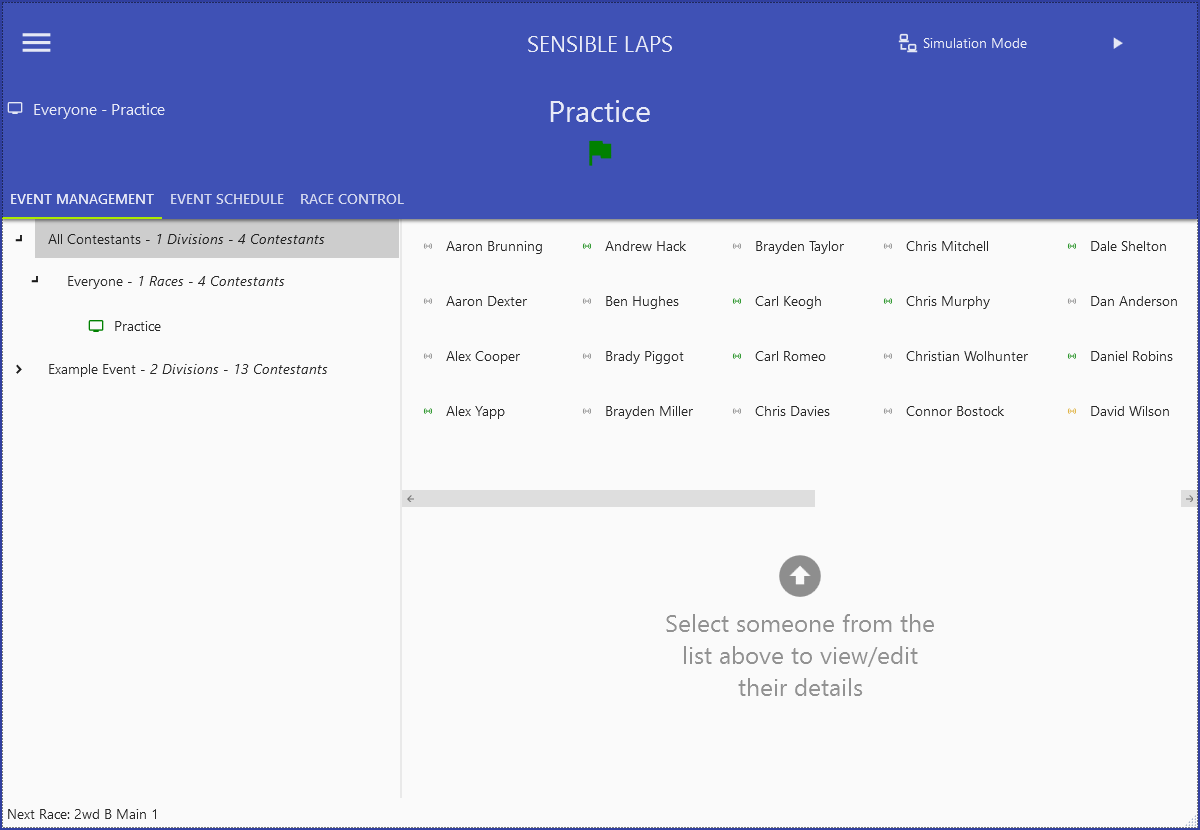Click the scroll right arrow
Screen dimensions: 1200x830
tap(1189, 498)
